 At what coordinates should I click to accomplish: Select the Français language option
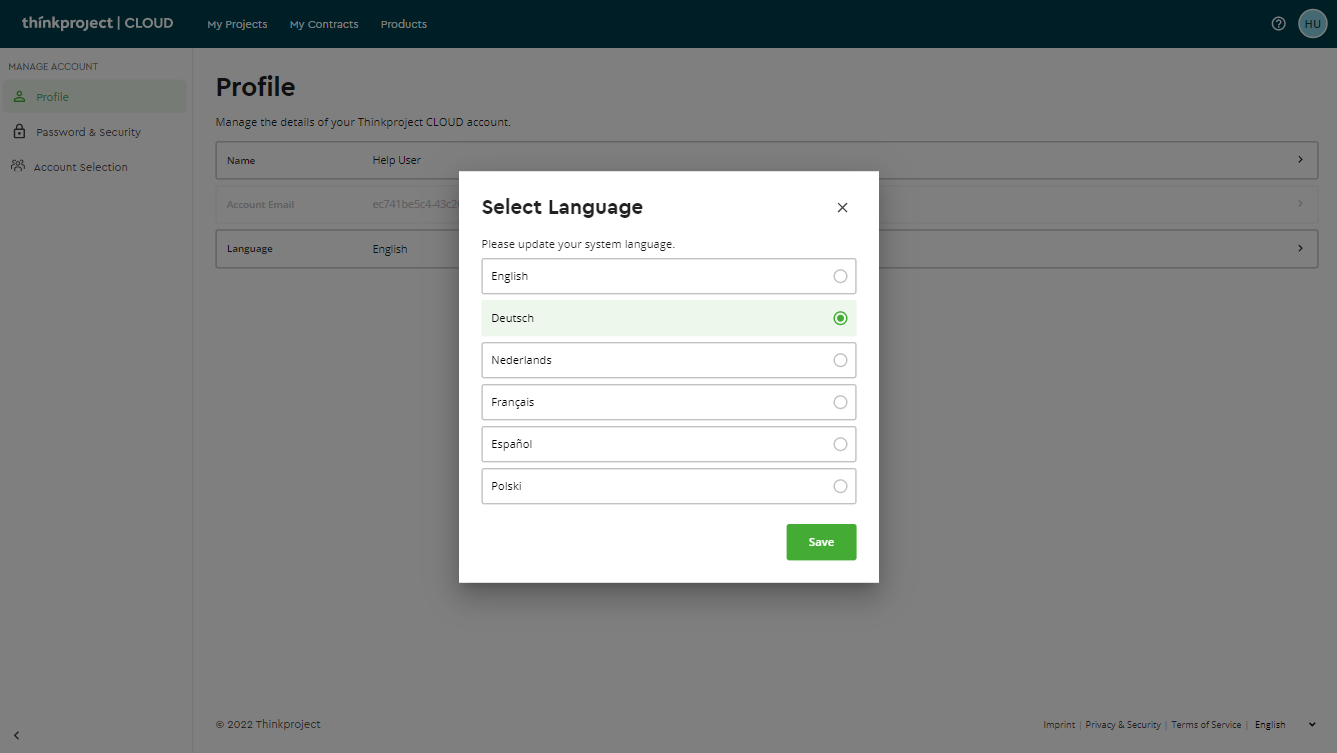(x=668, y=402)
